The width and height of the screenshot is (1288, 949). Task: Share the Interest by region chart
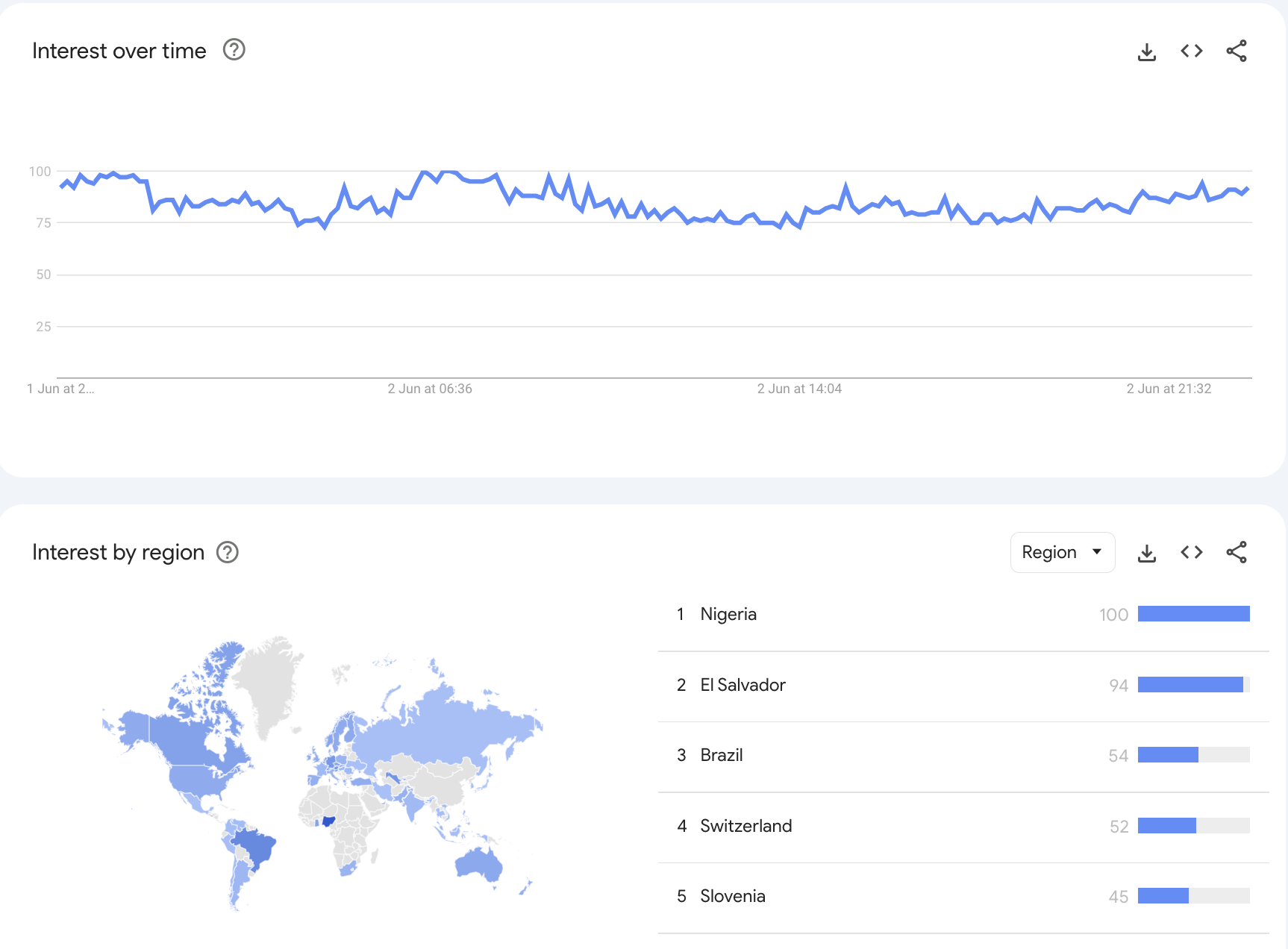1237,552
